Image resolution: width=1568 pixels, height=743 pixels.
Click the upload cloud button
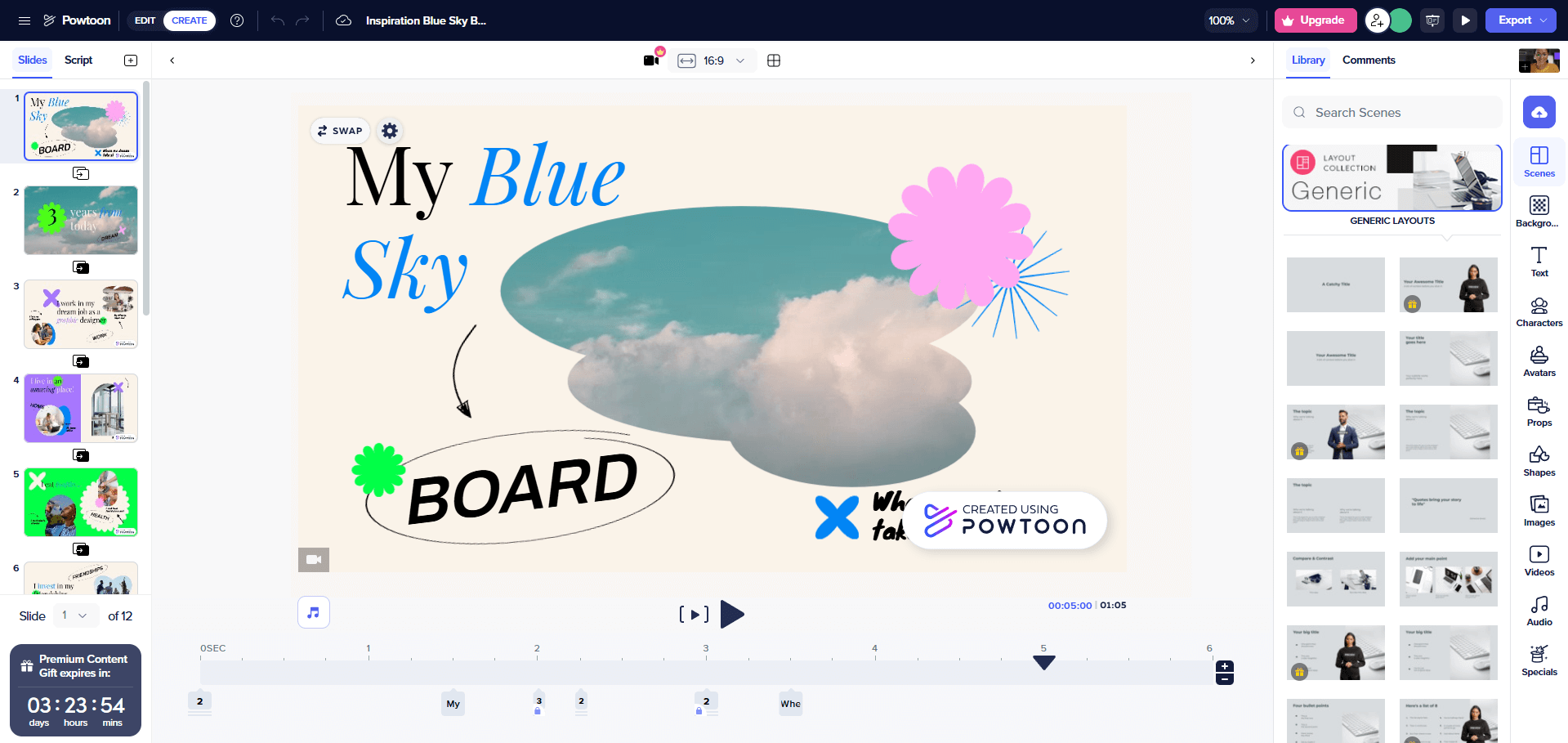[x=1539, y=112]
